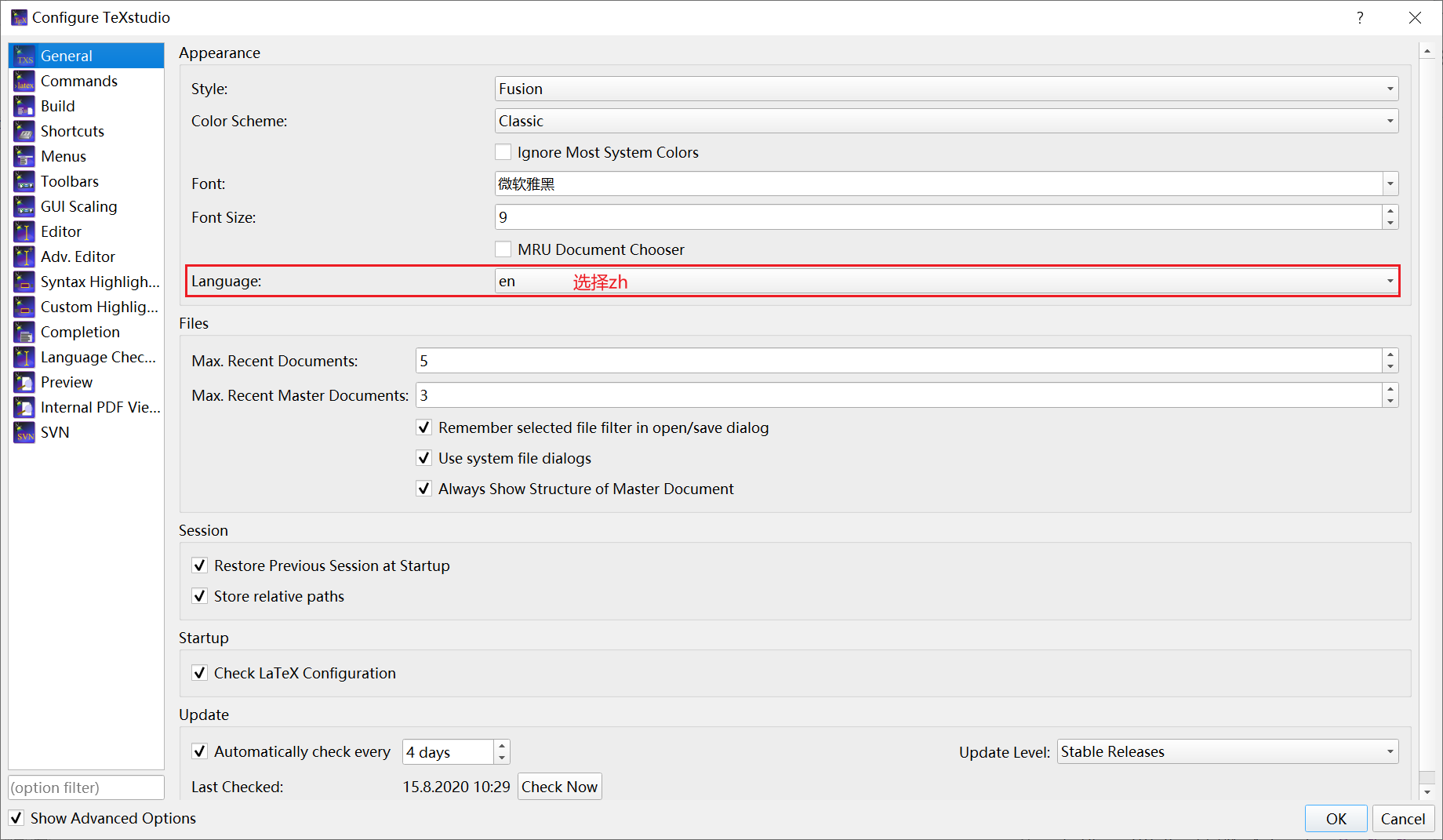Image resolution: width=1443 pixels, height=840 pixels.
Task: Toggle Always Show Structure of Master Document
Action: coord(424,489)
